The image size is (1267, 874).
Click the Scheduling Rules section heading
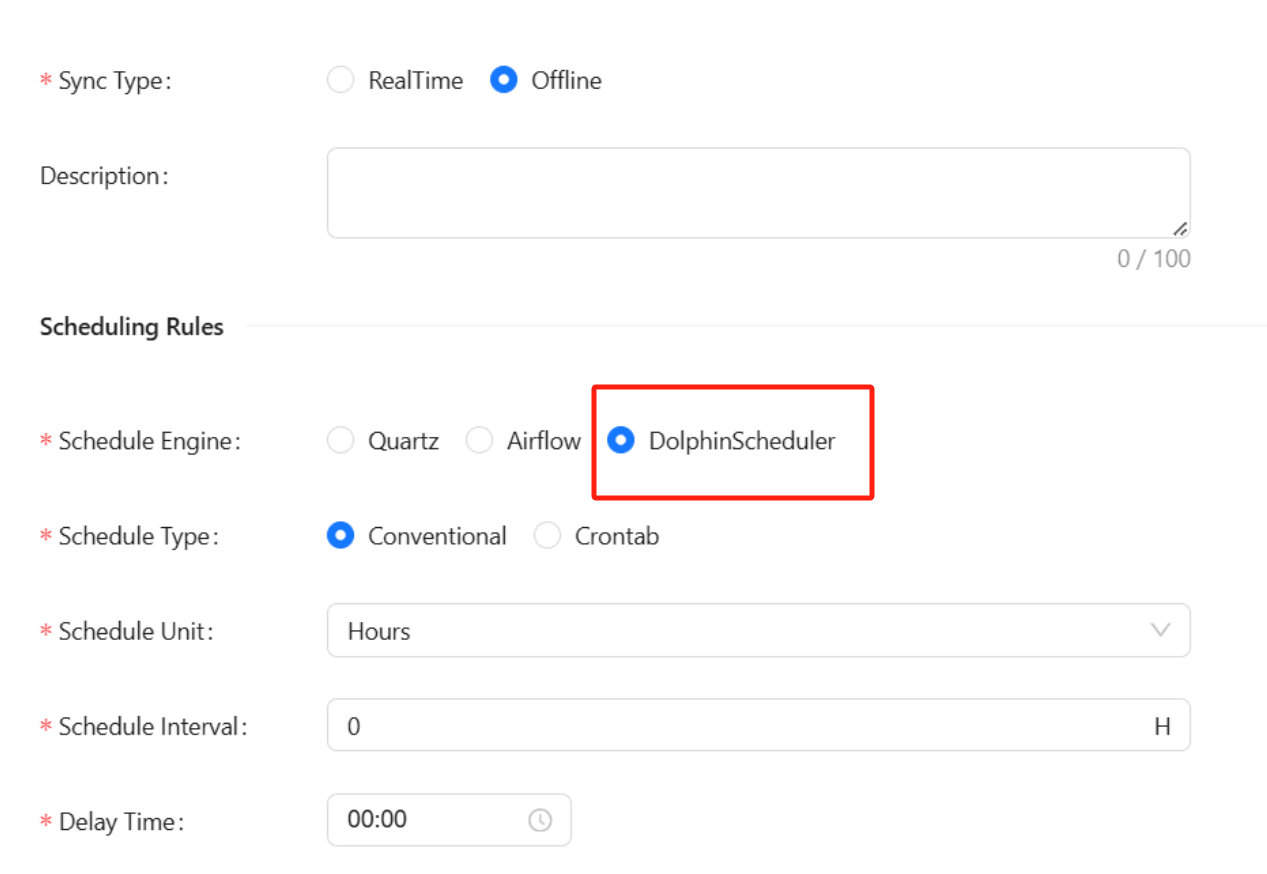click(x=131, y=327)
